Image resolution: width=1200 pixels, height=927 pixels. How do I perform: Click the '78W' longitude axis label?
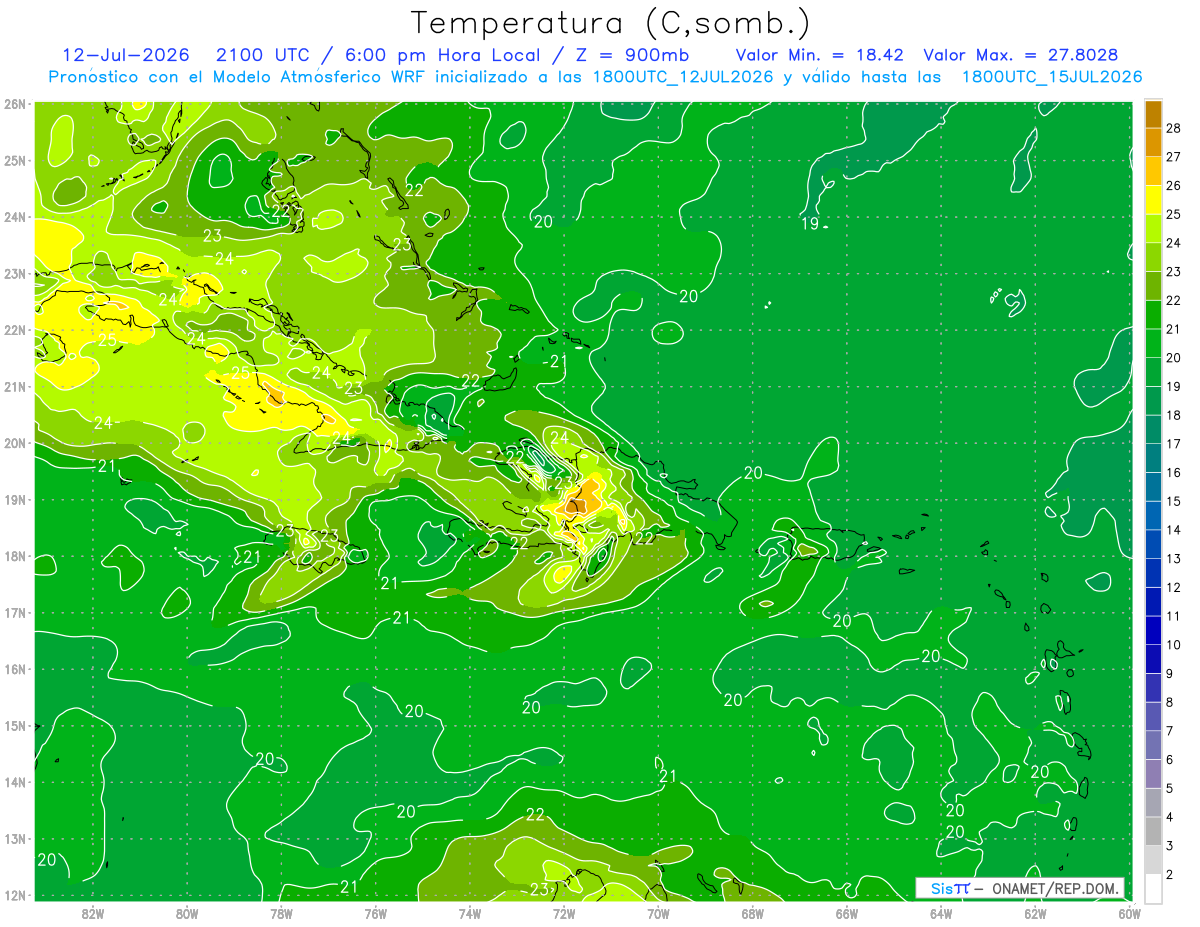point(281,912)
